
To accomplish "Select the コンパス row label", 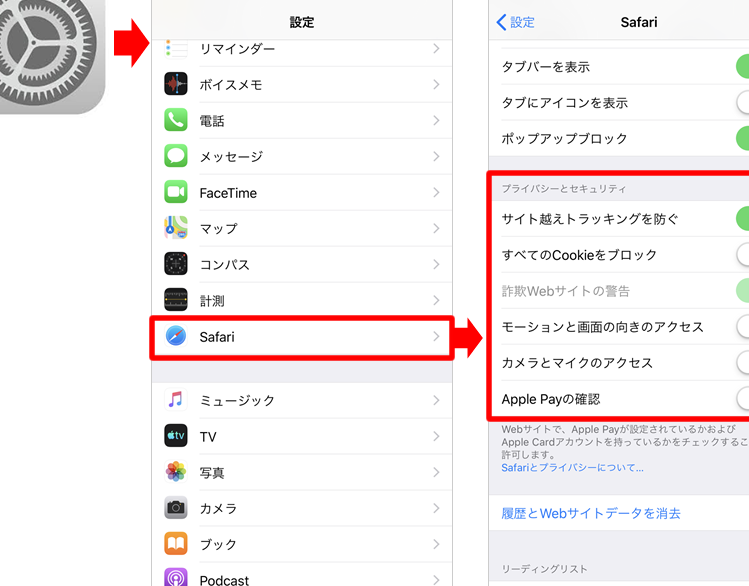I will 225,265.
